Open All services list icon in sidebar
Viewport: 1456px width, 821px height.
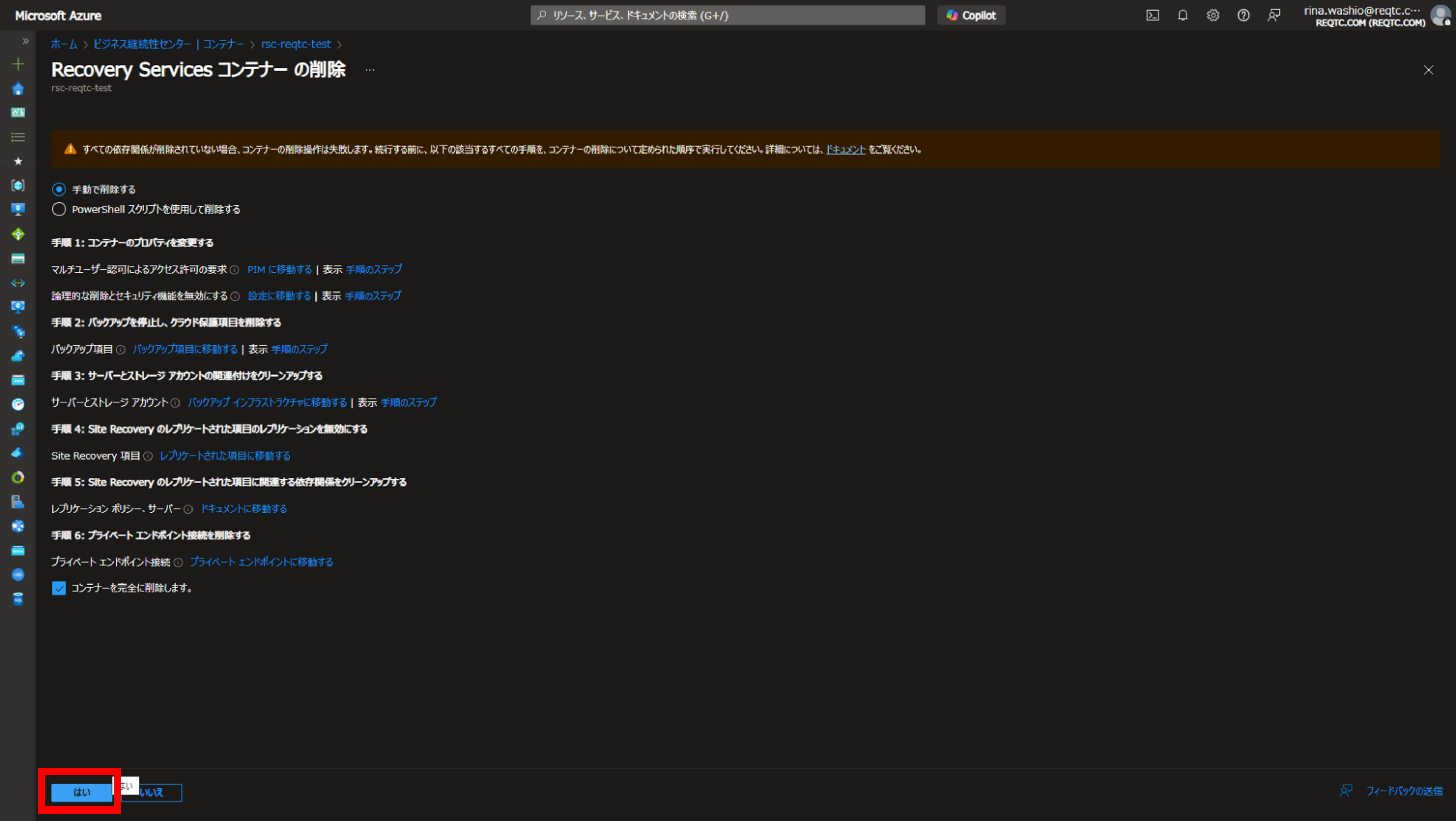18,137
